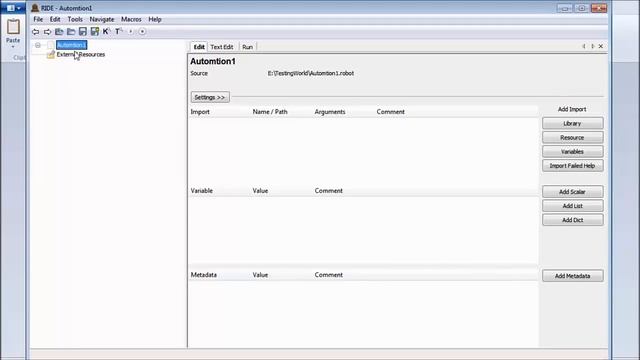Expand the Settings >> section
This screenshot has width=640, height=360.
[x=210, y=97]
